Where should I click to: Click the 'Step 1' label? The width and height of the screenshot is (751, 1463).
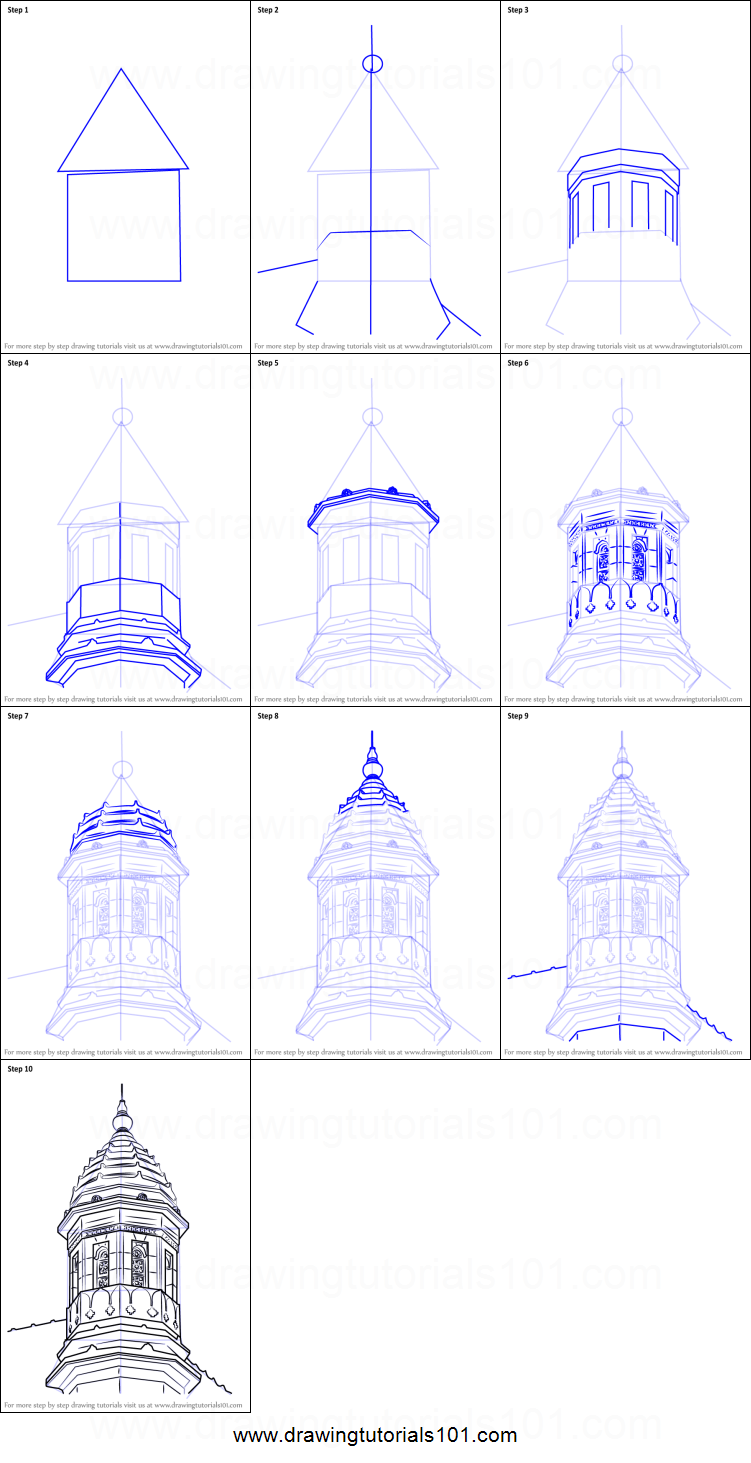pos(19,10)
